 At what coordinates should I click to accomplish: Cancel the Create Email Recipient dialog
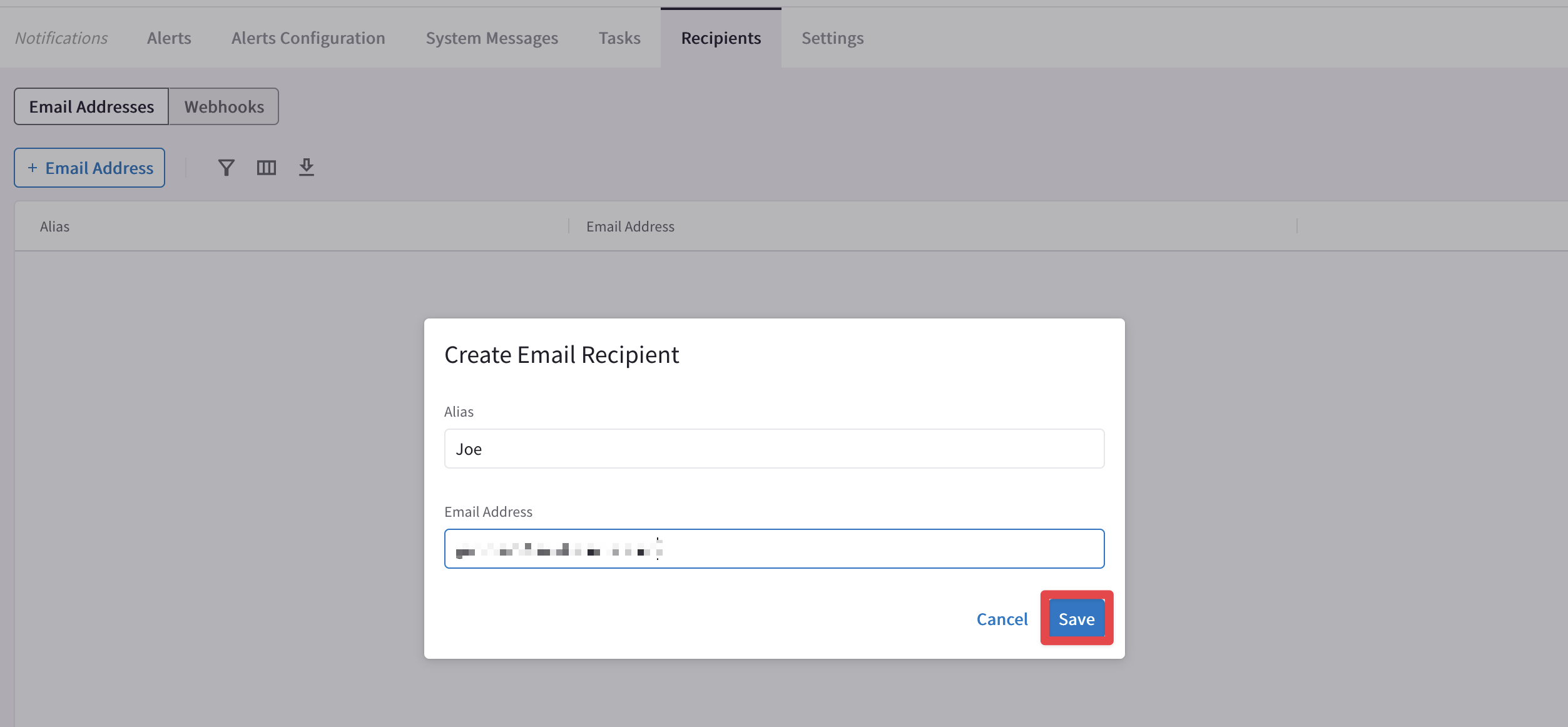pos(1002,619)
